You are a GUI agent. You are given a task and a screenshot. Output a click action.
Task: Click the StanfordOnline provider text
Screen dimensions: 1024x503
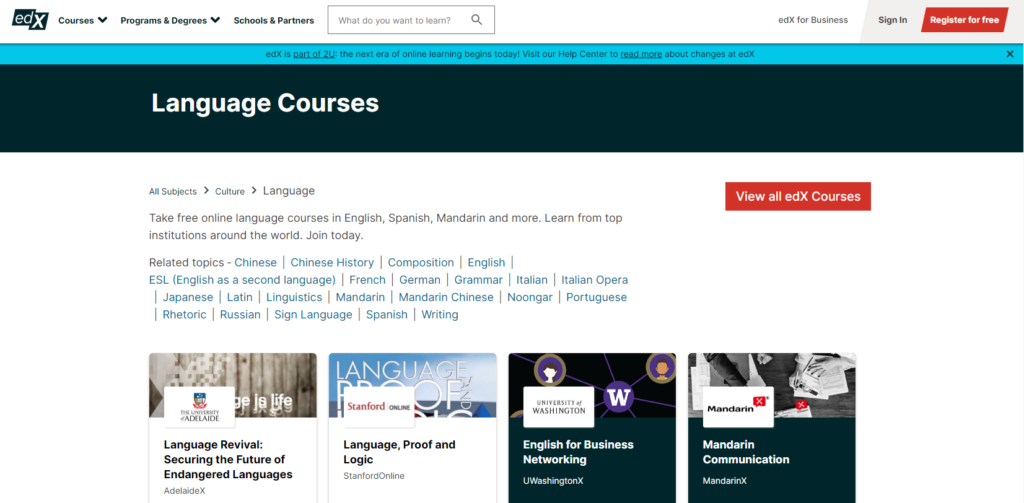click(x=374, y=476)
